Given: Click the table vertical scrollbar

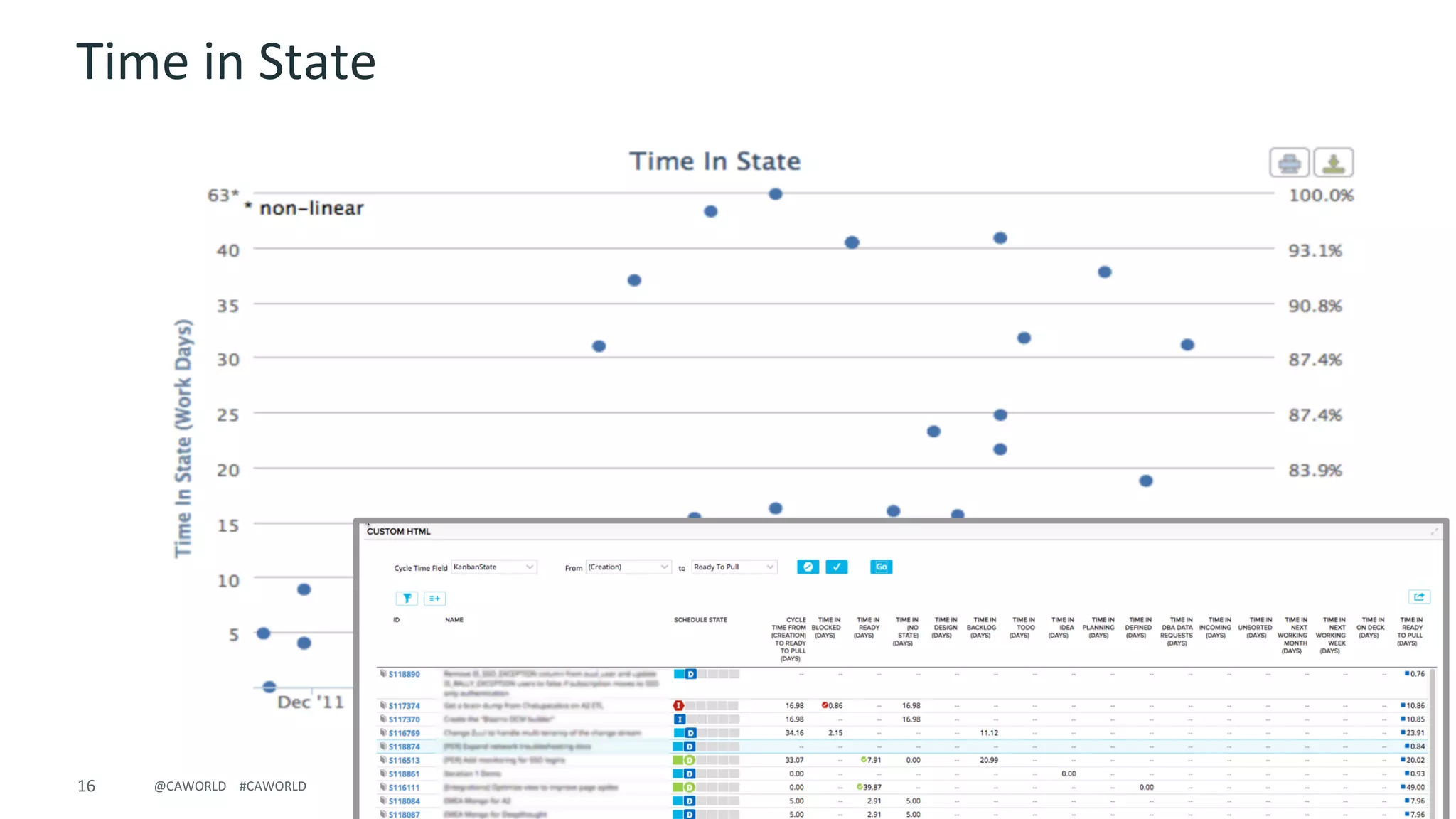Looking at the screenshot, I should [1433, 739].
